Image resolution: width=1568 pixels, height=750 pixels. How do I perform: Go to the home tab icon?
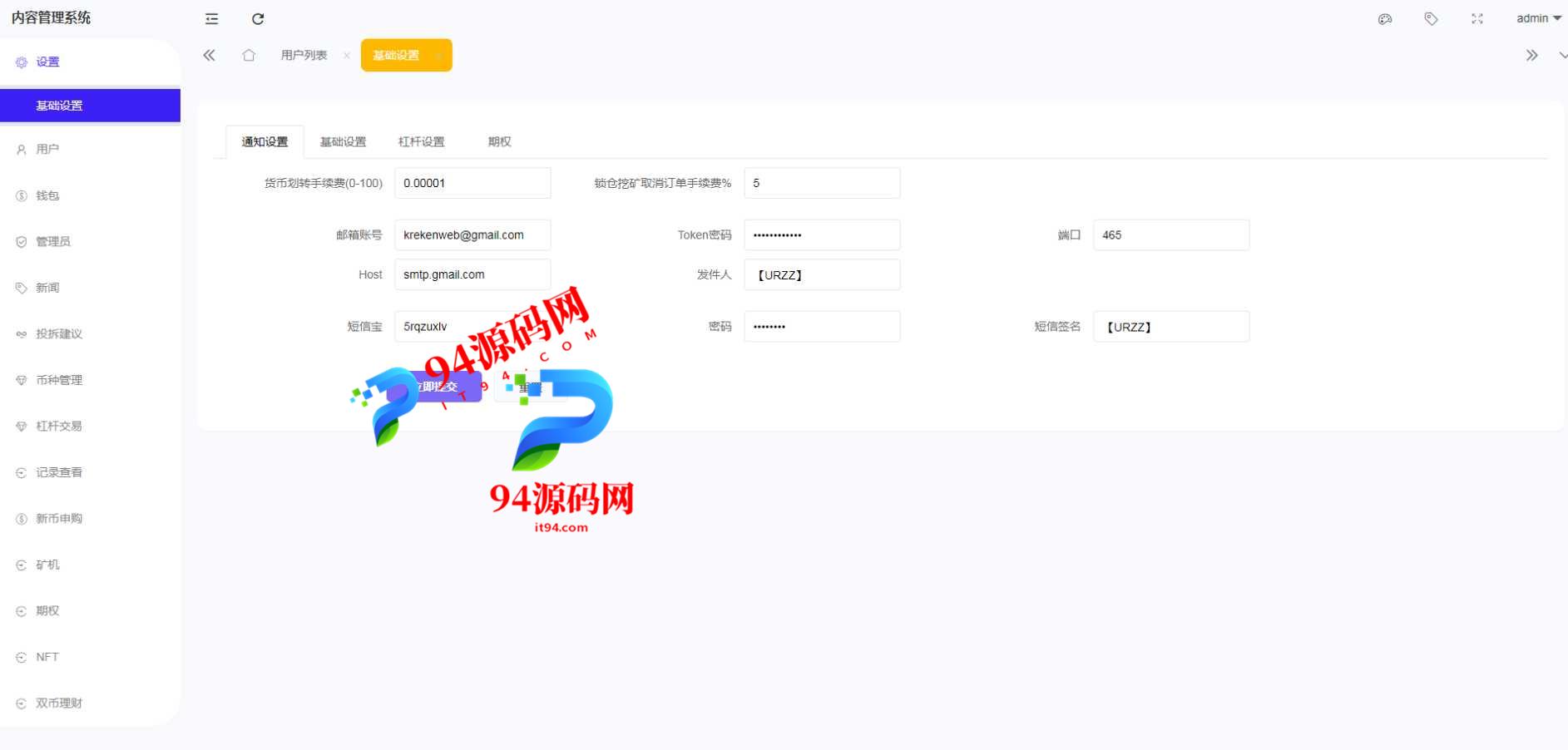pos(249,55)
